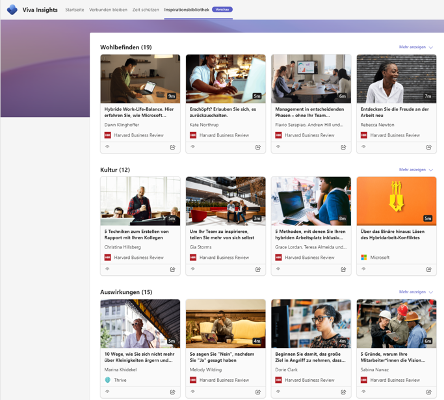
Task: Share the 'Hybride Work-Life-Balance' article
Action: (x=172, y=147)
